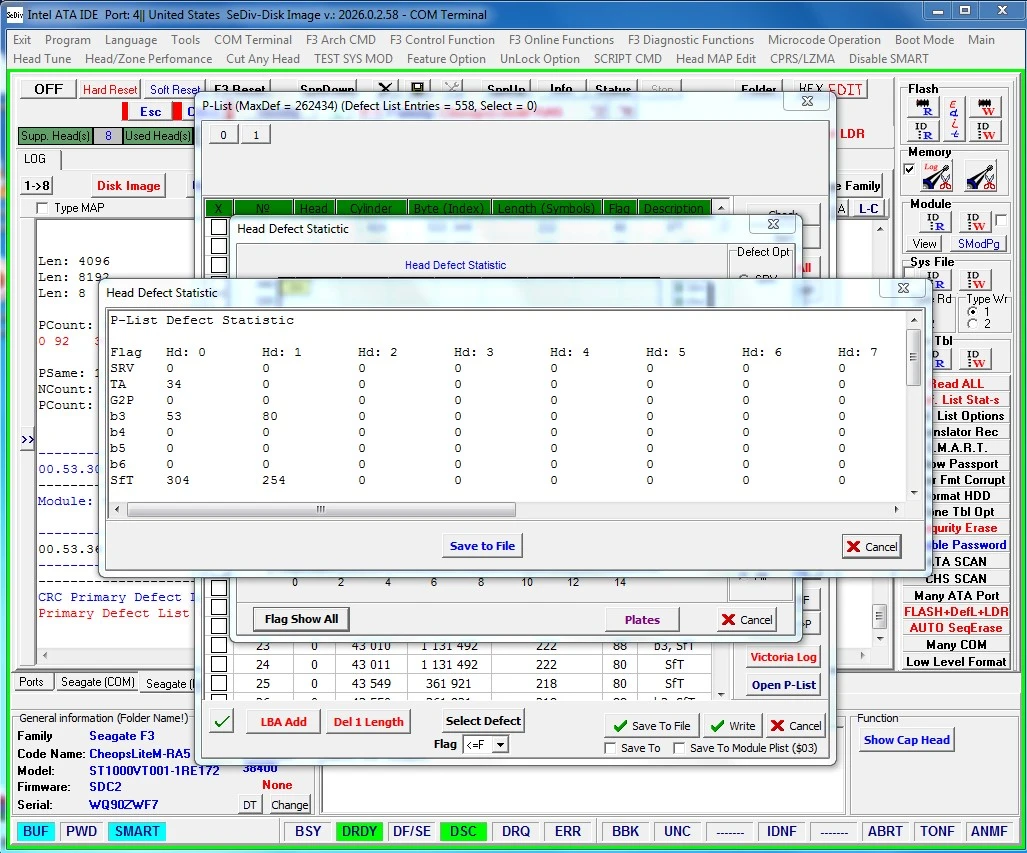Click the Sys File ID write icon
This screenshot has height=853, width=1027.
[x=975, y=279]
